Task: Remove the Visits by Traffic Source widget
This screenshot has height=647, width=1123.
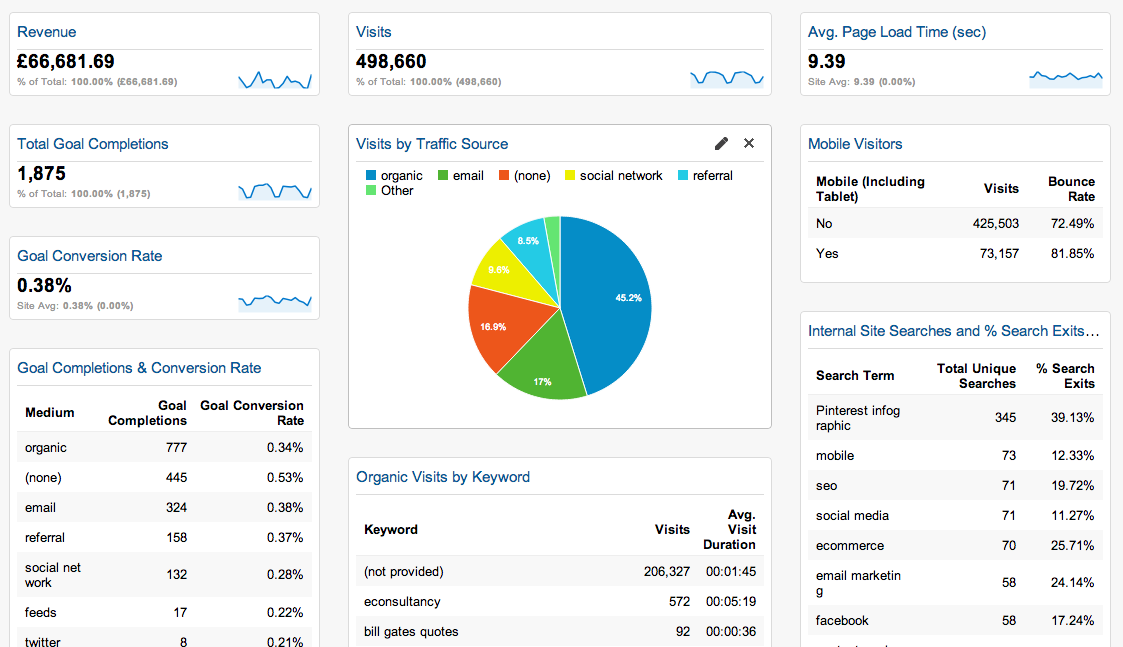Action: pyautogui.click(x=749, y=143)
